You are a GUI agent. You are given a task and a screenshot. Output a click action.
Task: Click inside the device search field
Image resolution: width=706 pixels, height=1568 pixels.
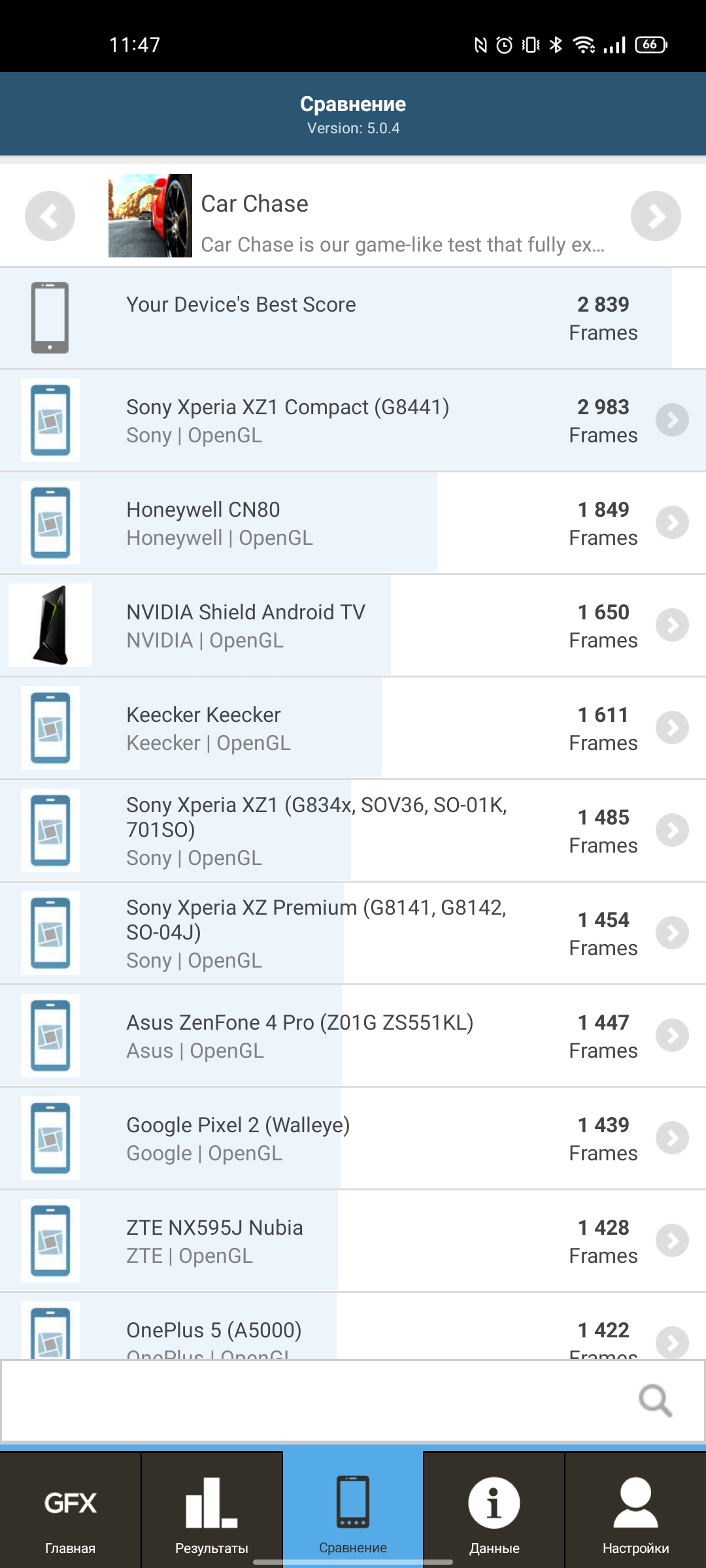[x=314, y=1400]
